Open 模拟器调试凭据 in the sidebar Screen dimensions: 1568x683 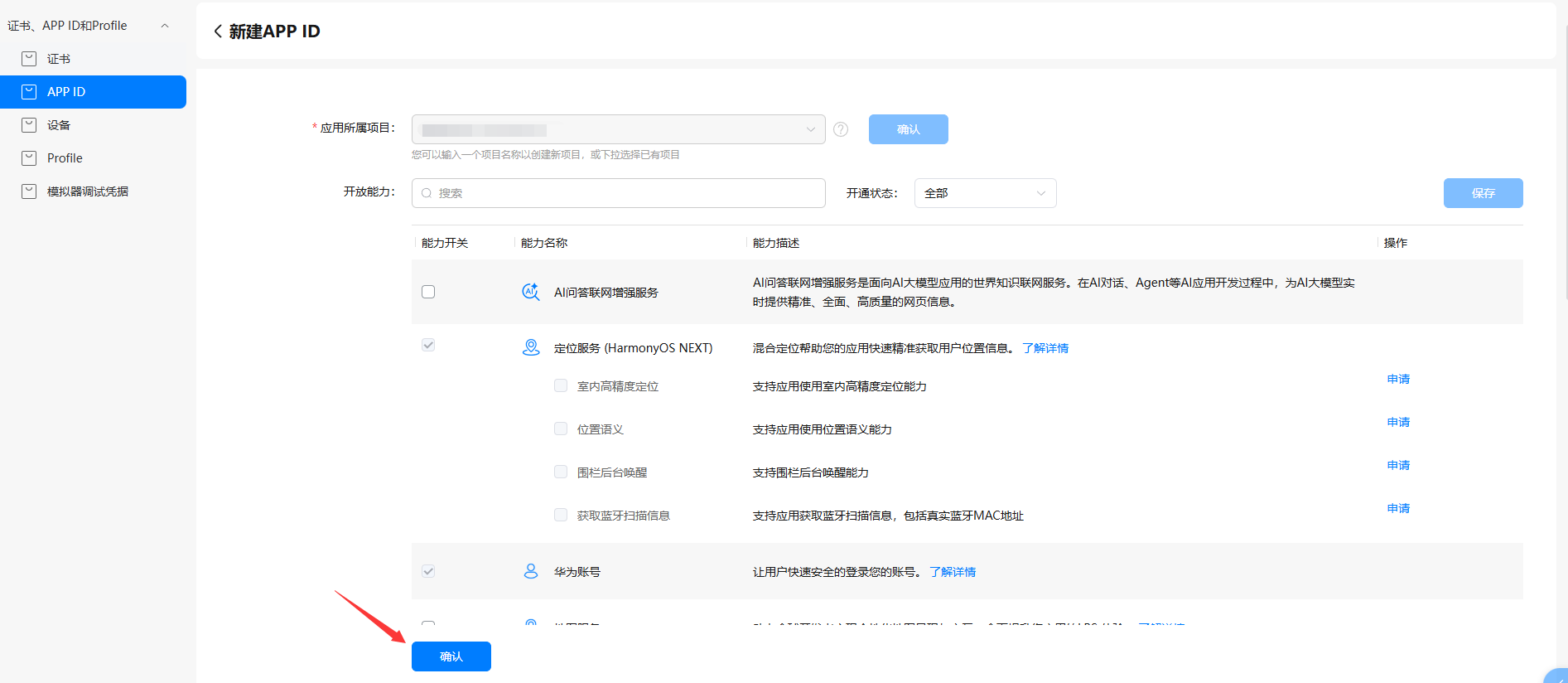(93, 191)
